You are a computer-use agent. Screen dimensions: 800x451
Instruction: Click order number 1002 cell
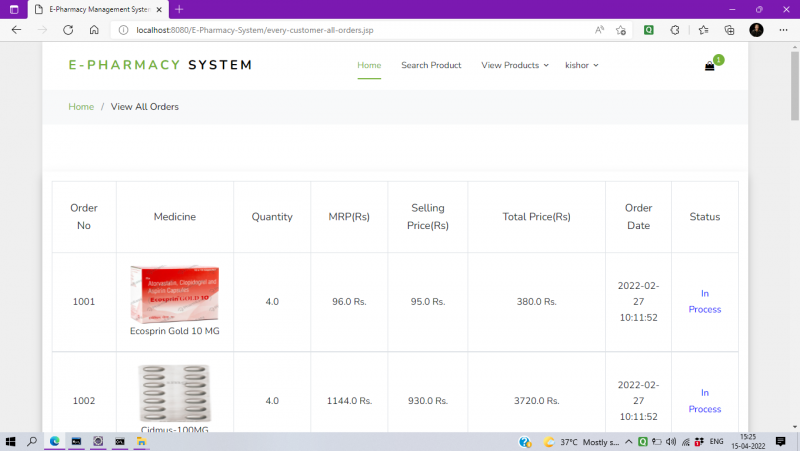pos(84,401)
